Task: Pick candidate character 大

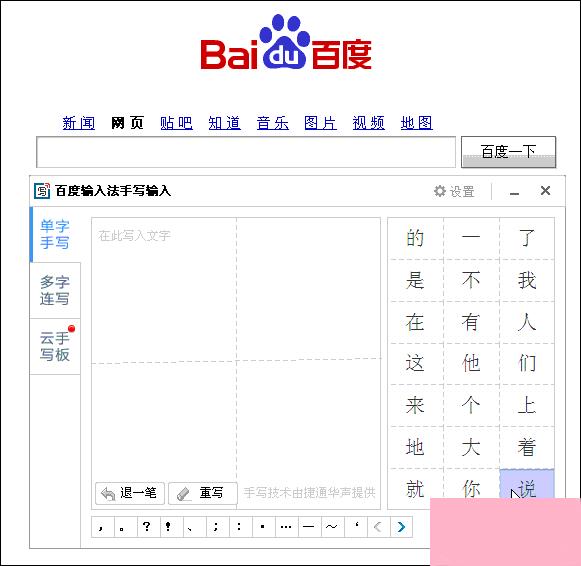Action: (x=471, y=447)
